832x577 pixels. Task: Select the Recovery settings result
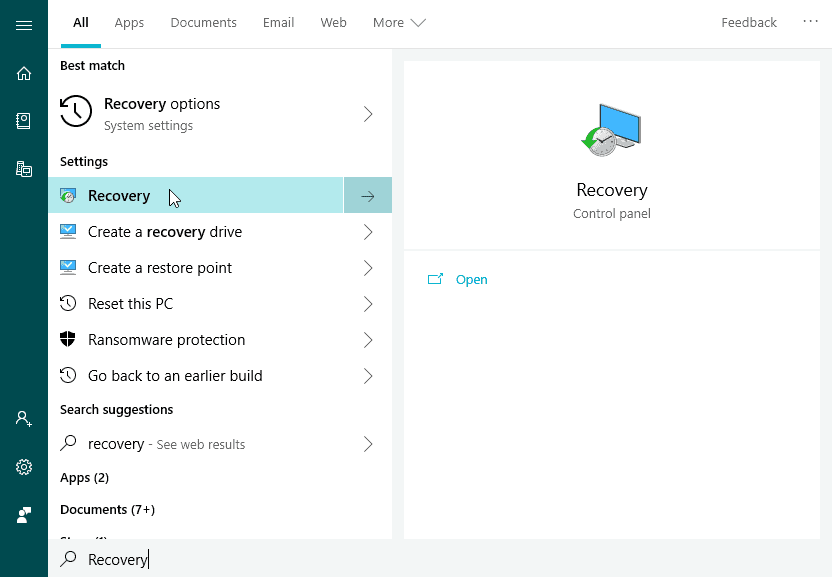[196, 196]
